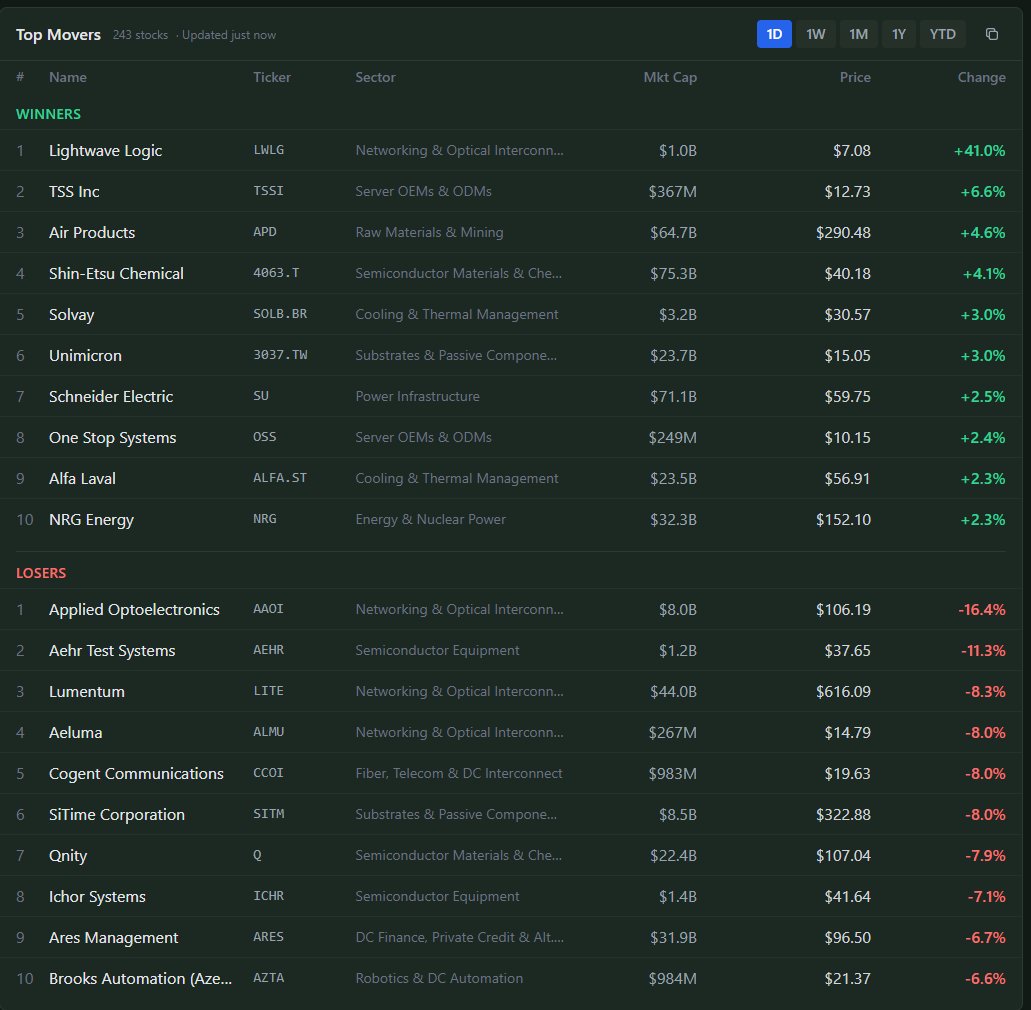Click the LOSERS section label
Viewport: 1031px width, 1010px height.
click(41, 573)
